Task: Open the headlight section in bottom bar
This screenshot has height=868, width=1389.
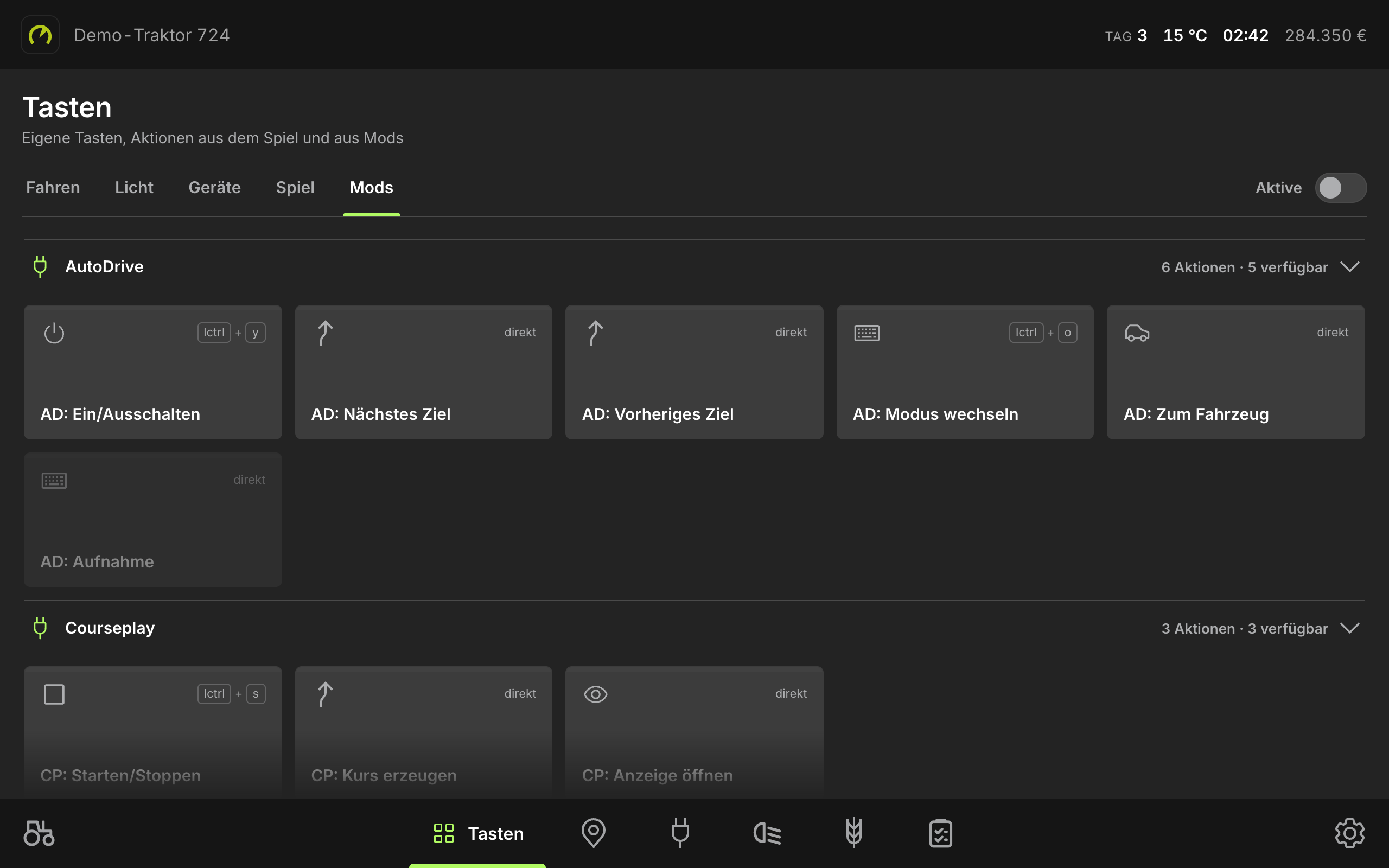Action: click(x=767, y=833)
